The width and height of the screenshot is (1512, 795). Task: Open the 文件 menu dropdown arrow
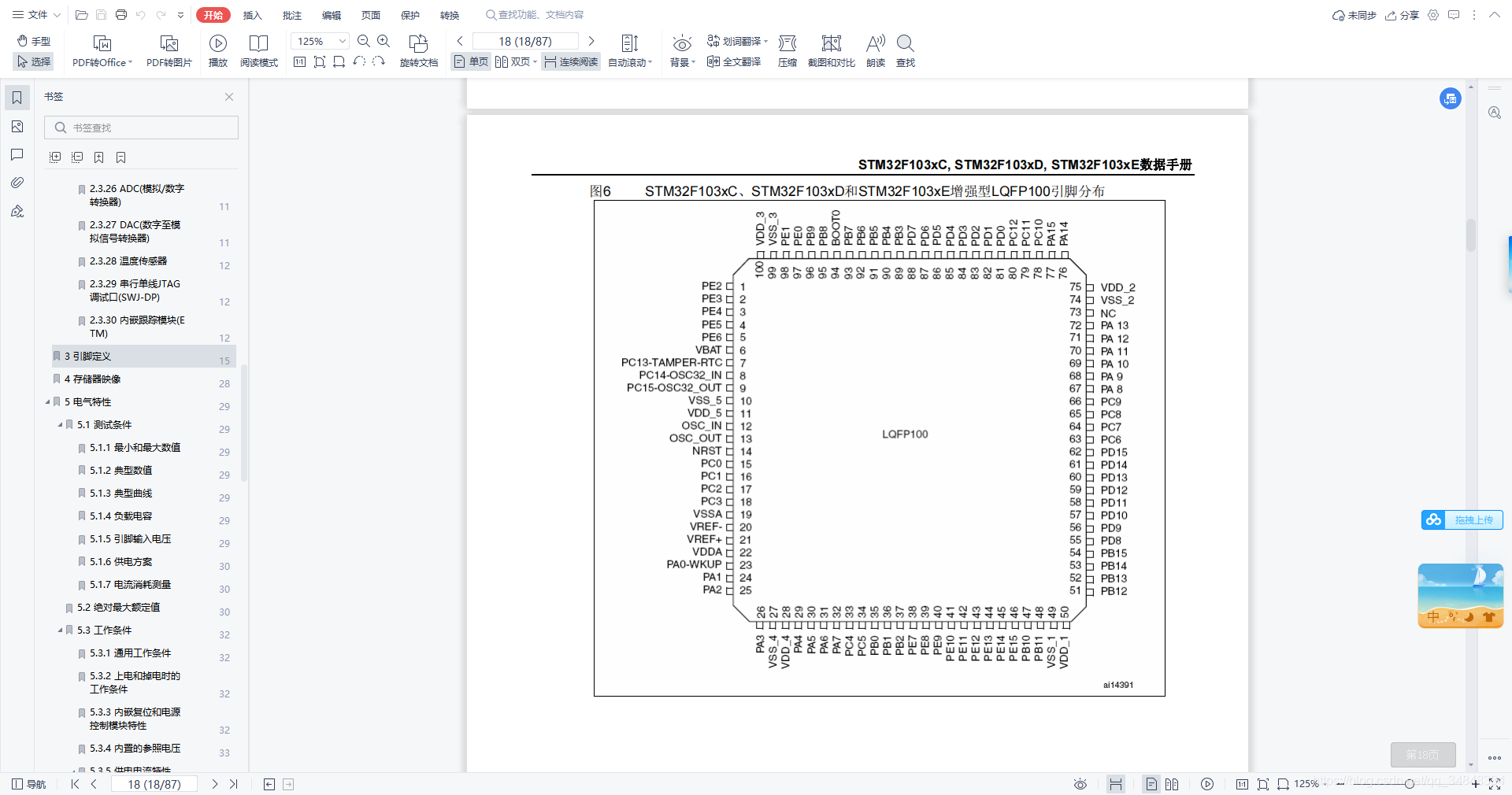[x=57, y=15]
